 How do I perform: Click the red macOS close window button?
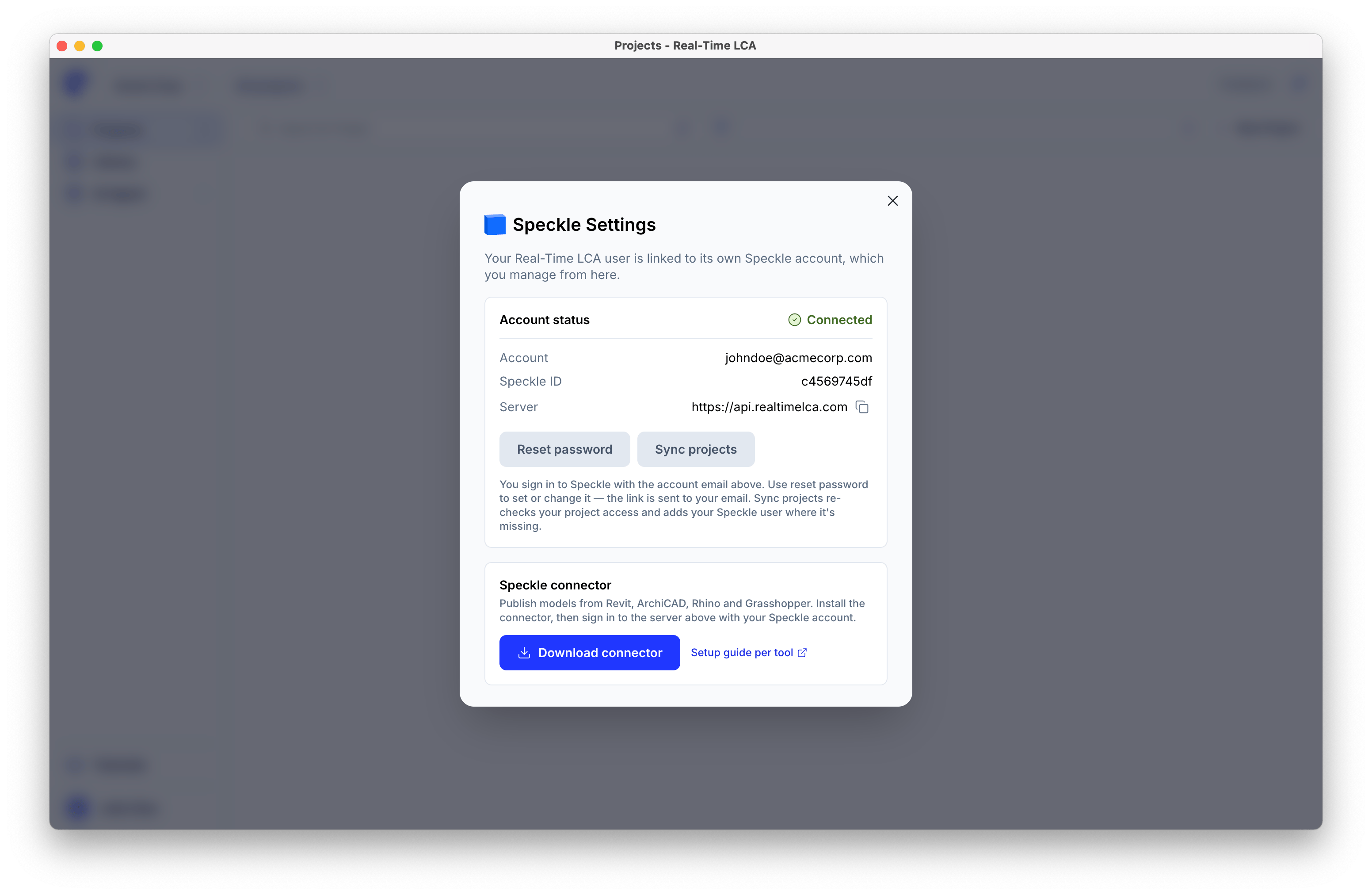click(x=62, y=46)
